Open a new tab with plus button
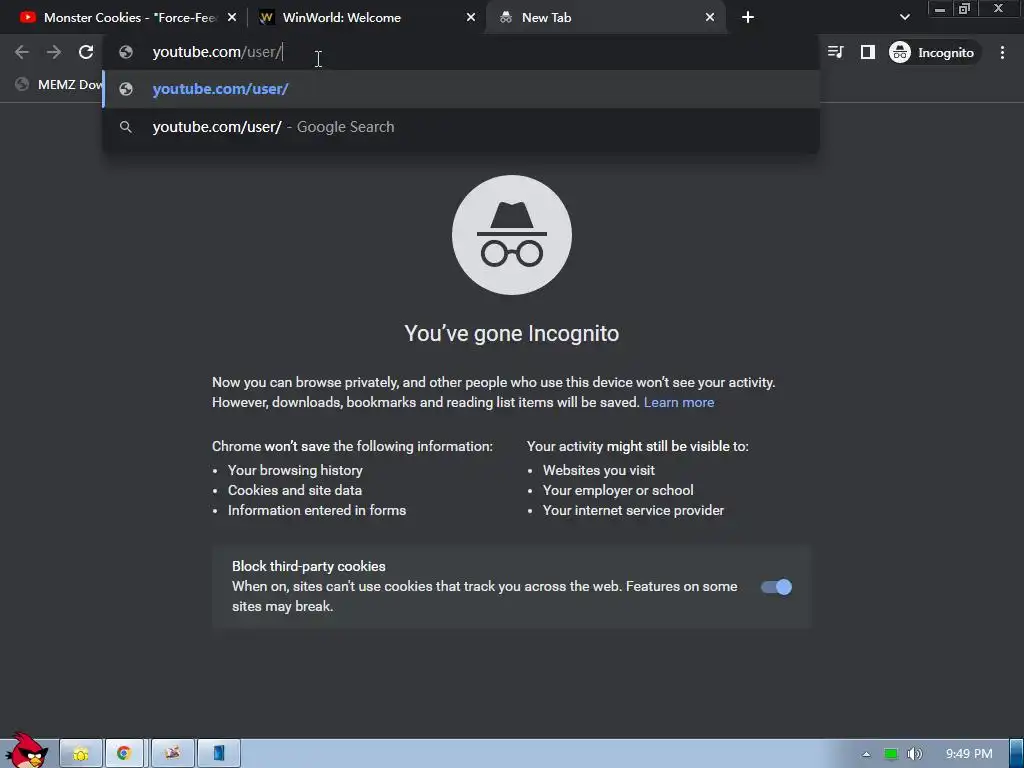Screen dimensions: 1024x768 [x=748, y=18]
